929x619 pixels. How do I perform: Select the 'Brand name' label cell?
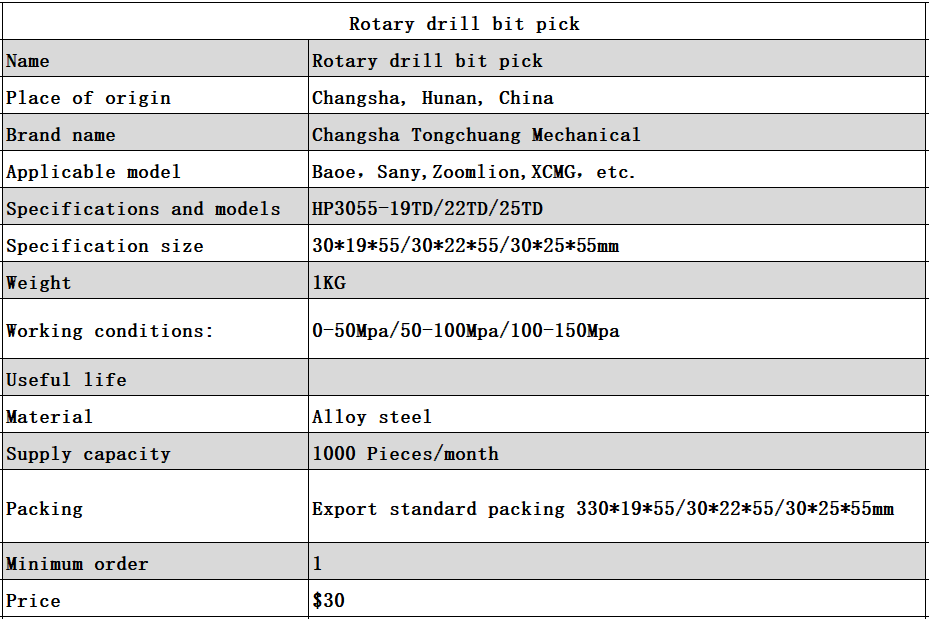tap(155, 133)
